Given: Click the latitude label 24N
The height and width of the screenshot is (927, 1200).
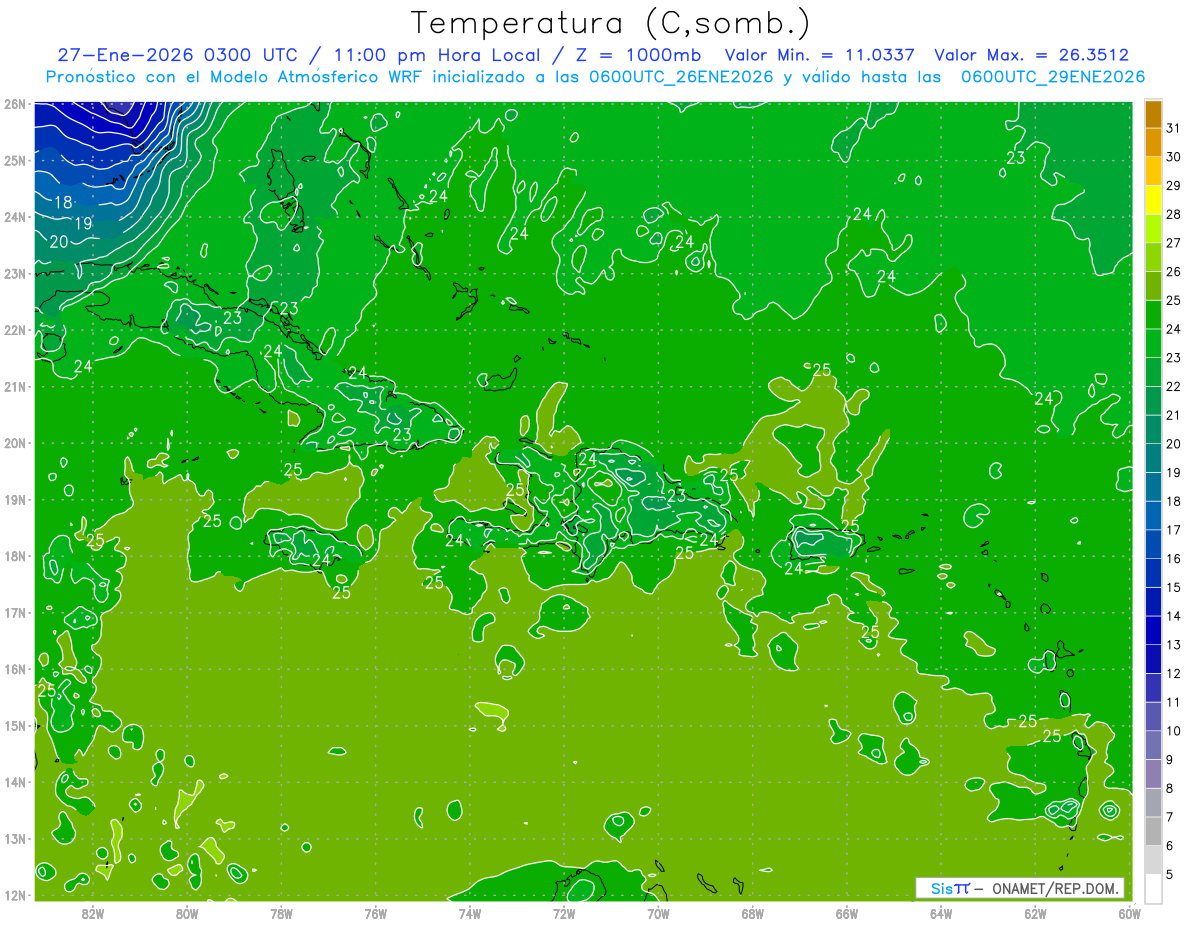Looking at the screenshot, I should pyautogui.click(x=14, y=217).
